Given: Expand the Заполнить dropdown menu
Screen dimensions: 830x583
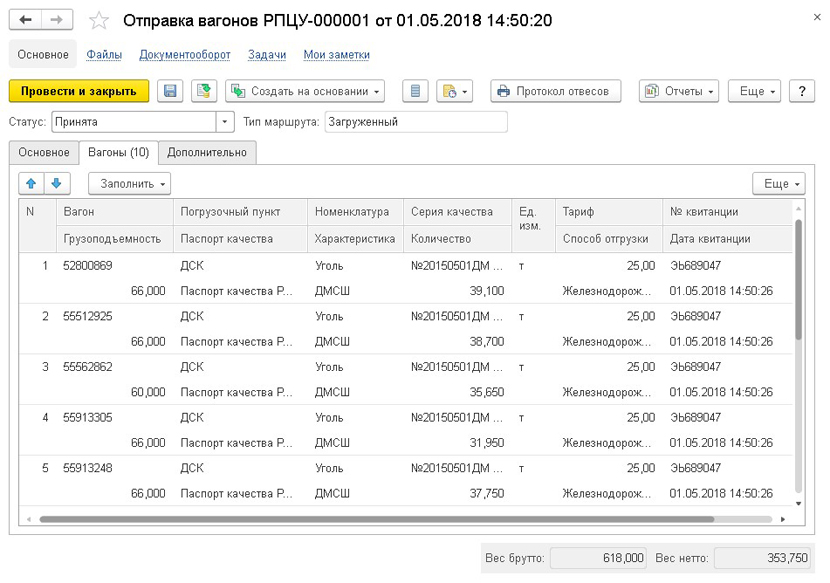Looking at the screenshot, I should click(x=130, y=184).
